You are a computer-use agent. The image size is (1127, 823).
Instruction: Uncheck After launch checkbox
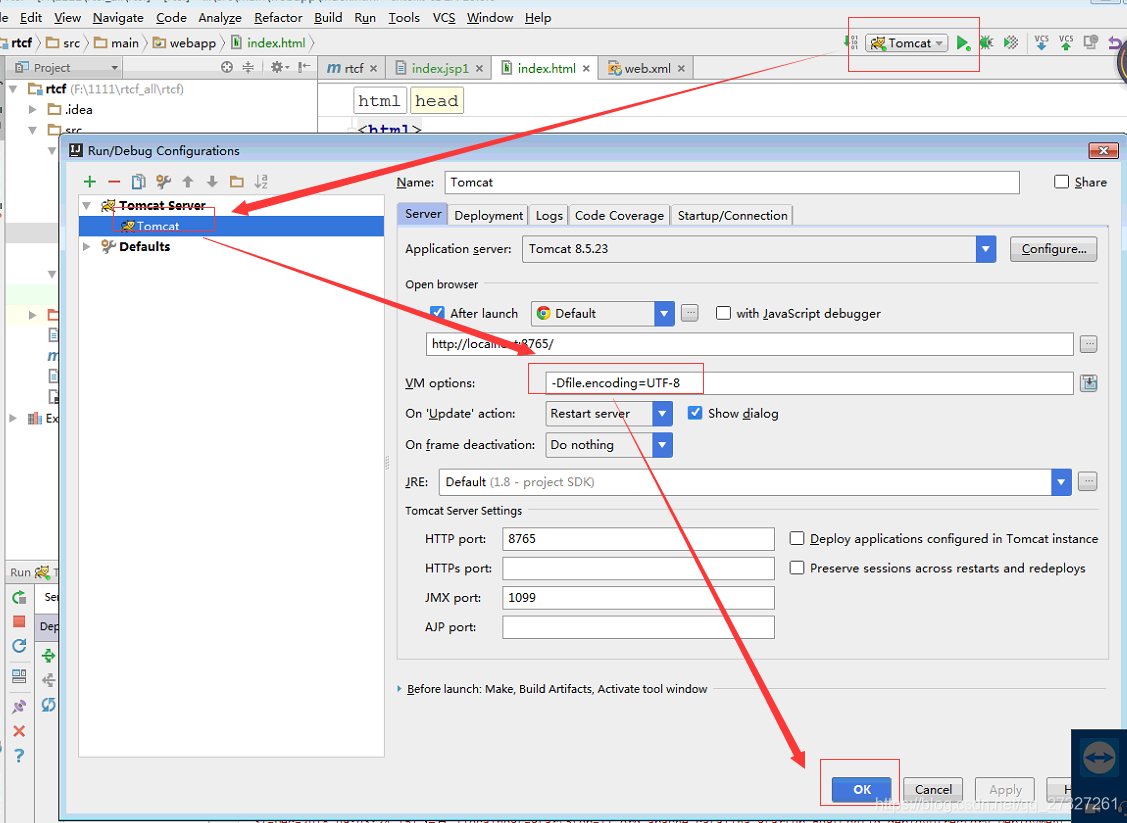(x=437, y=313)
